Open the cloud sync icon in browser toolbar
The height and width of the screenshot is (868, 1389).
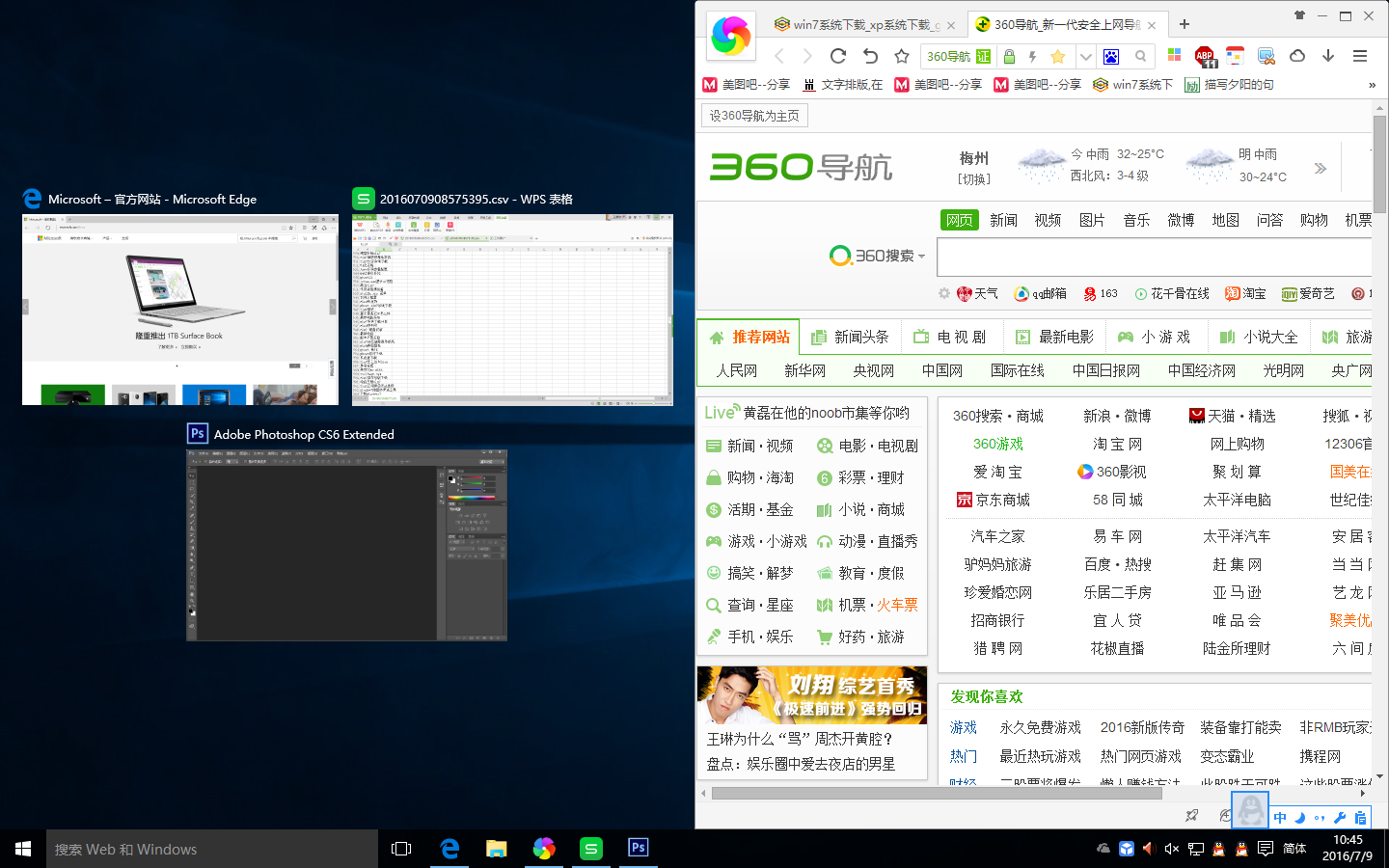tap(1296, 56)
